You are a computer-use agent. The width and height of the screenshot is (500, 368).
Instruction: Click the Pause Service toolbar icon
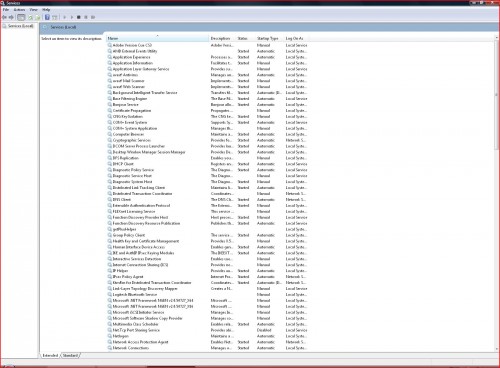click(86, 17)
